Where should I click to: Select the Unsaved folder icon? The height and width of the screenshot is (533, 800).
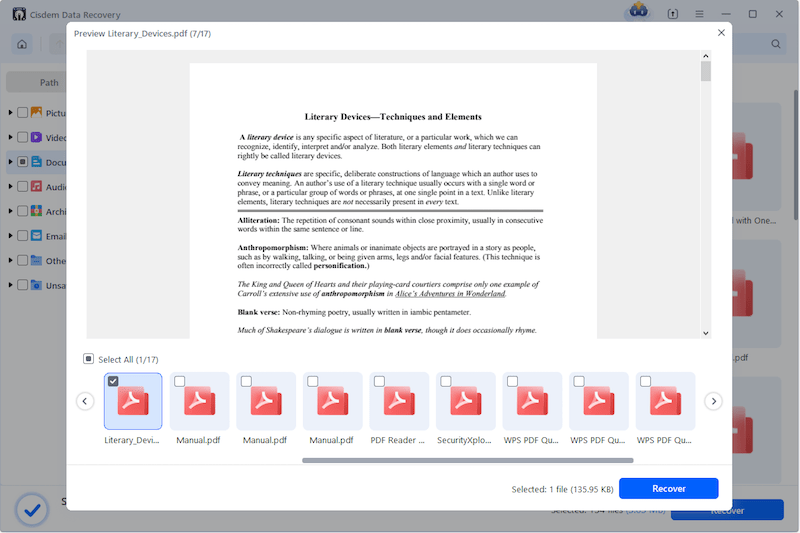tap(36, 285)
